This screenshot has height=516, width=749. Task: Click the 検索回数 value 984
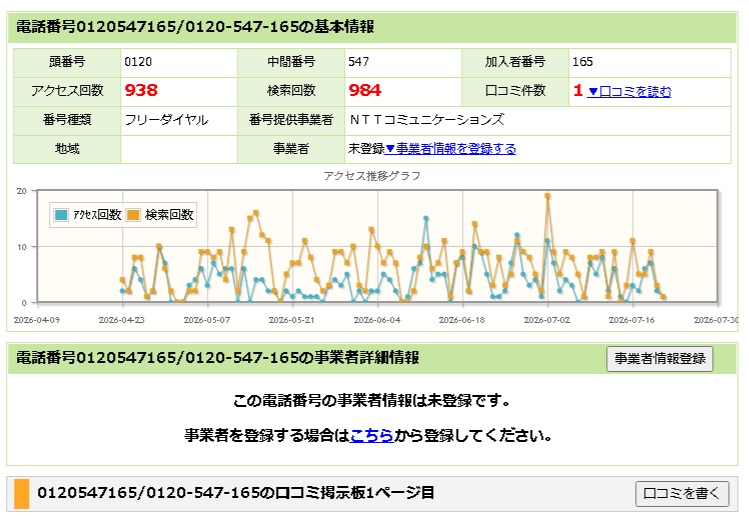pyautogui.click(x=365, y=90)
